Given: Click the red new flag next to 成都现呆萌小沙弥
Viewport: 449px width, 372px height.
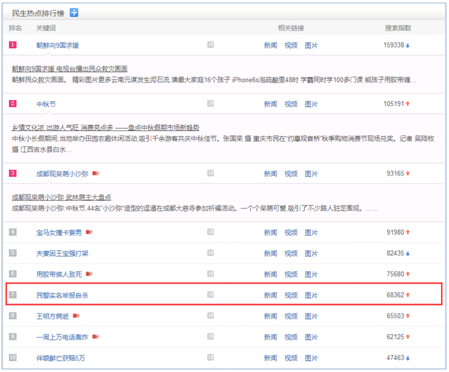Looking at the screenshot, I should (x=96, y=173).
